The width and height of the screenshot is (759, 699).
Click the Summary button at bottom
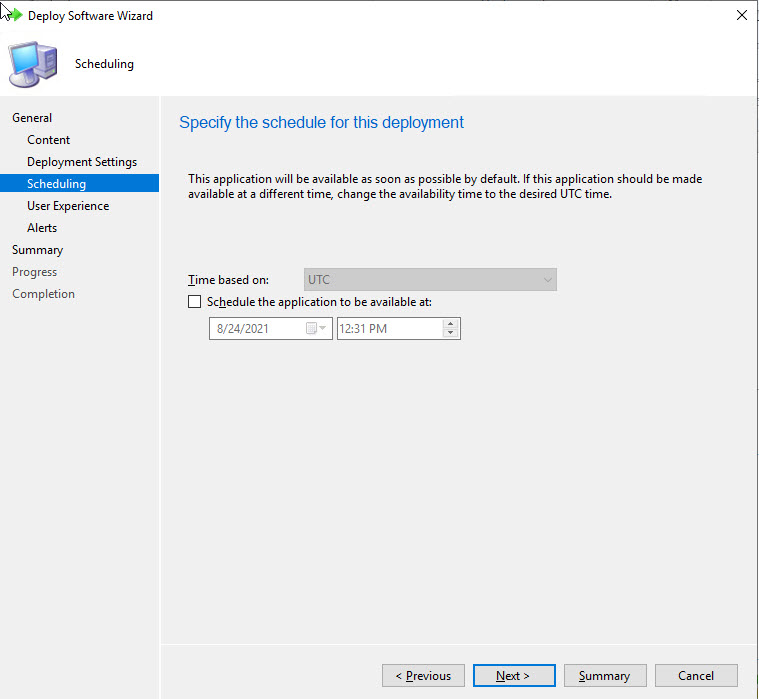(605, 676)
